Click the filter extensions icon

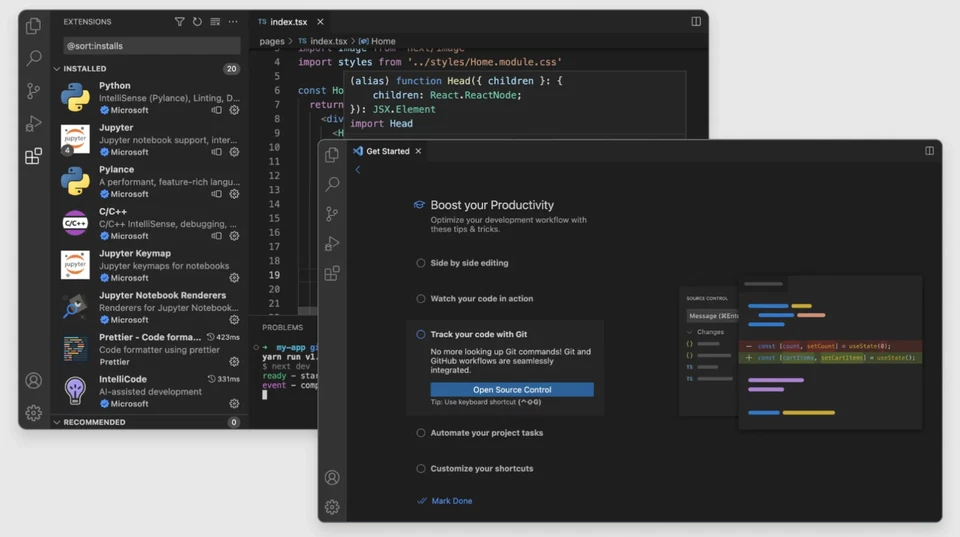tap(179, 21)
